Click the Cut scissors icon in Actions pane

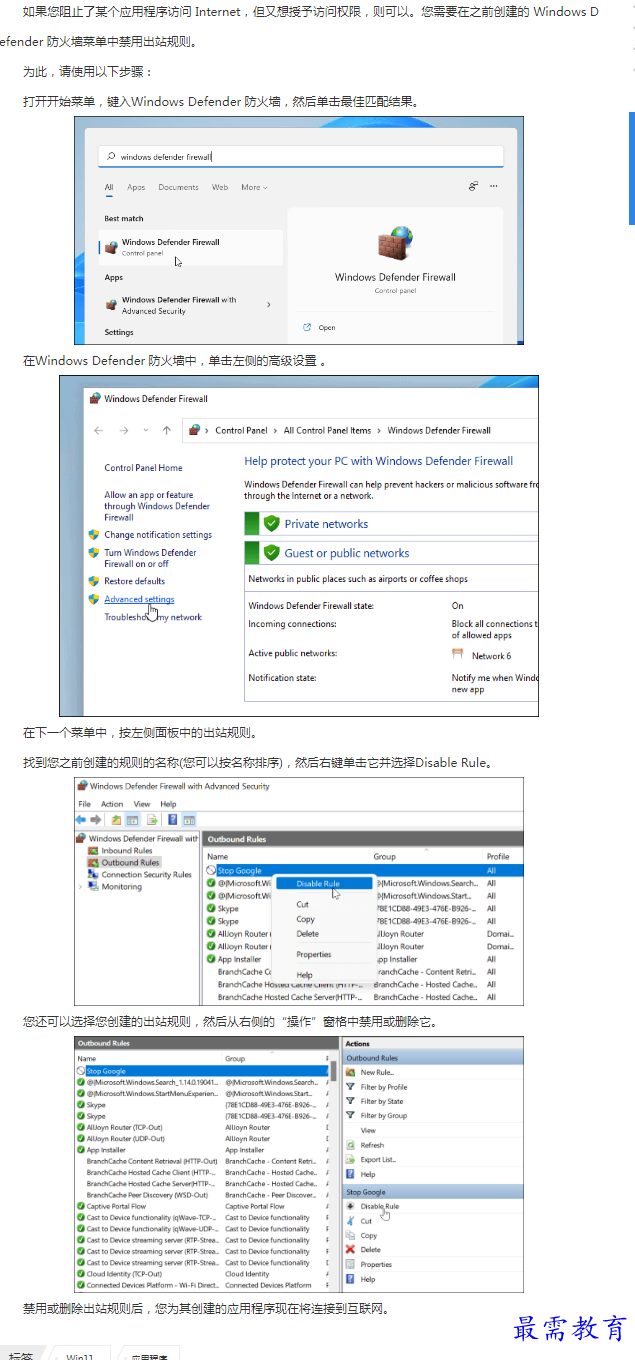click(350, 1221)
